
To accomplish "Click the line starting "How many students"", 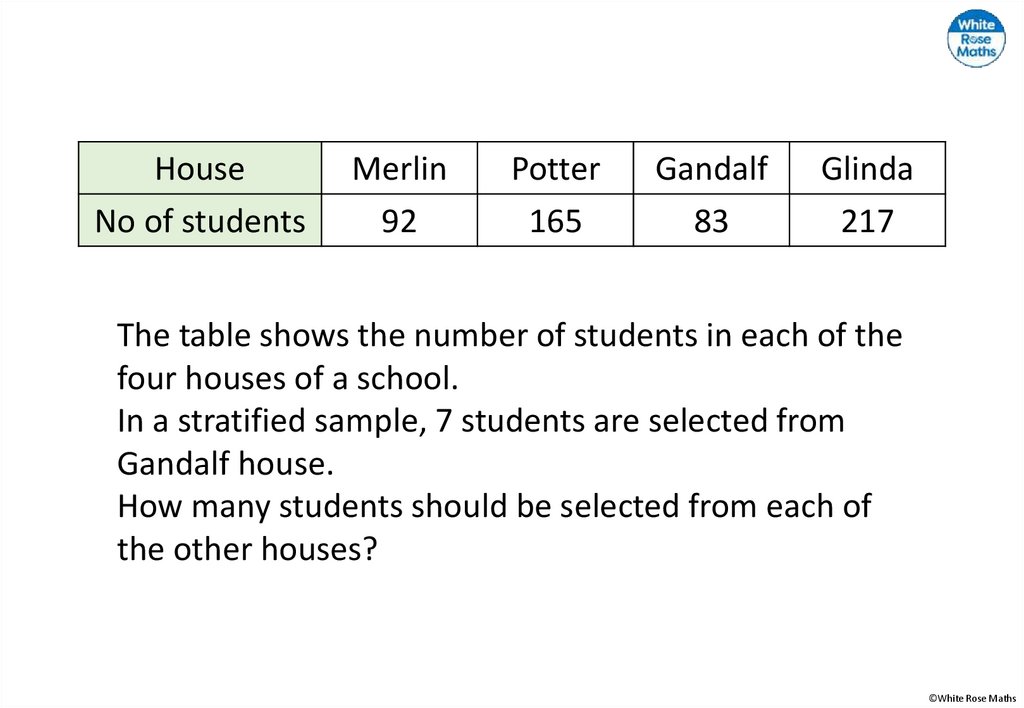I will click(x=494, y=506).
